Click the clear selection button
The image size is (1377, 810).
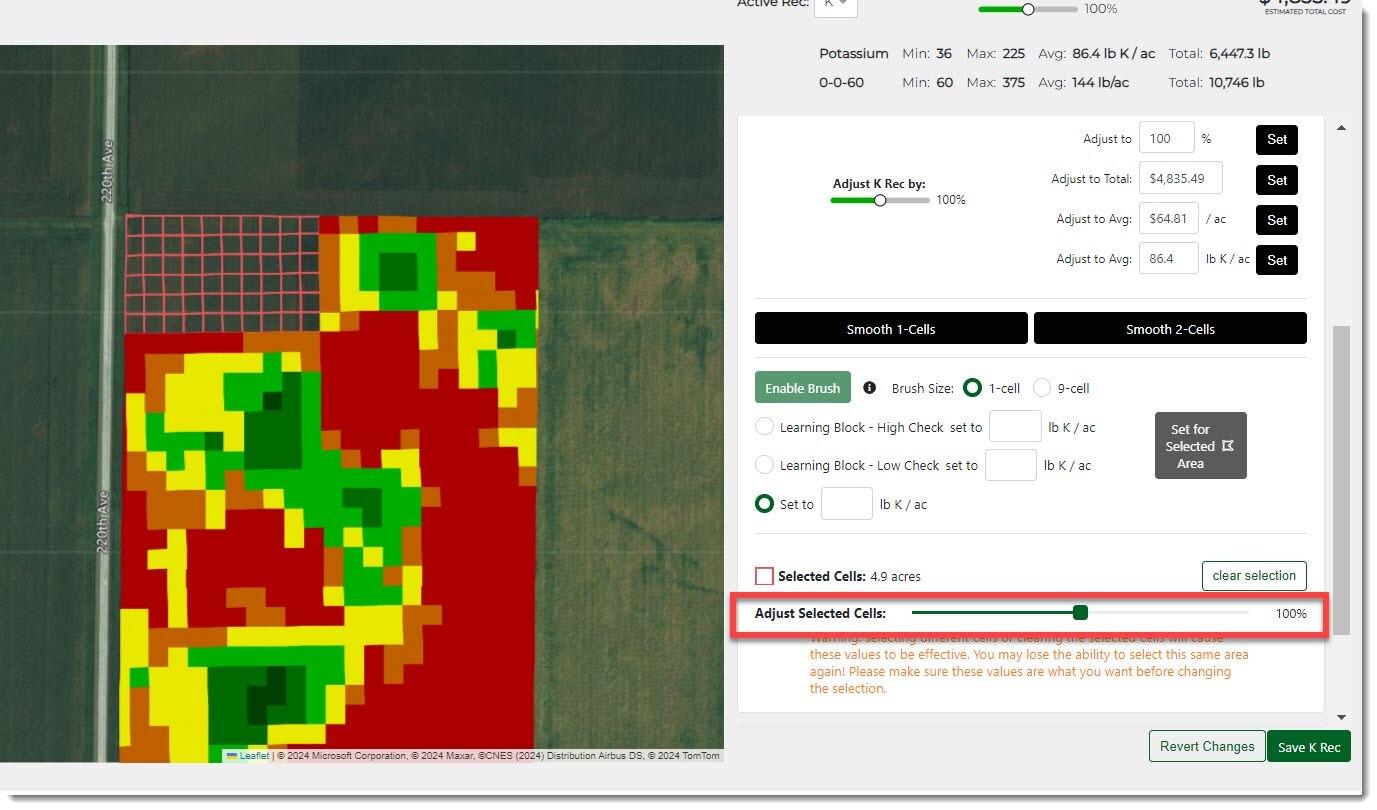pyautogui.click(x=1253, y=576)
